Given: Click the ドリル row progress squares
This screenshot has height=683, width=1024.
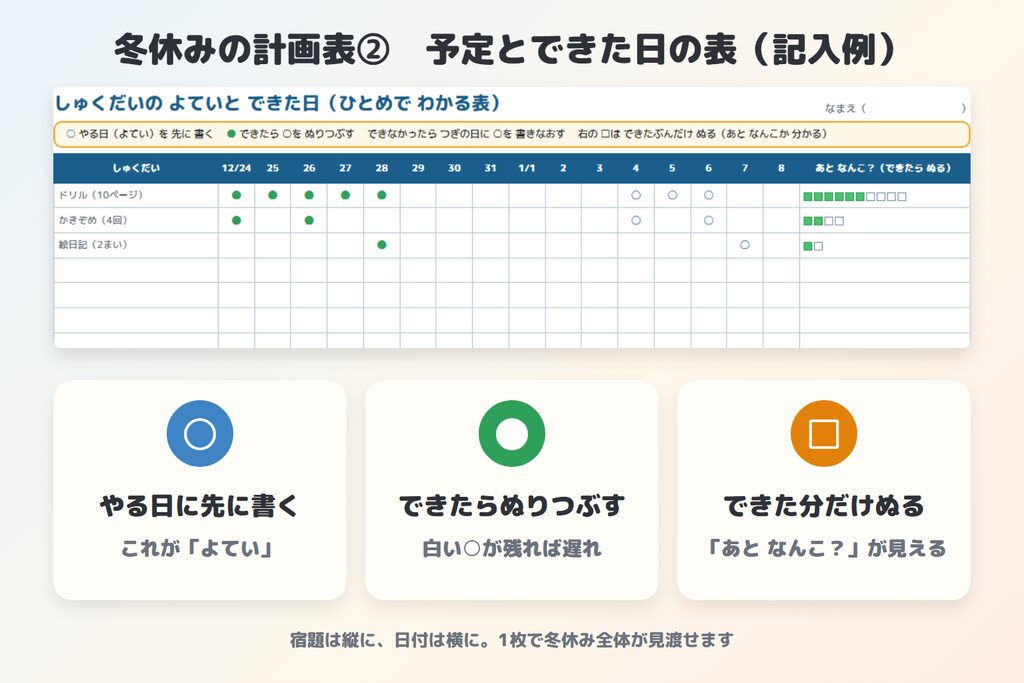Looking at the screenshot, I should tap(855, 197).
